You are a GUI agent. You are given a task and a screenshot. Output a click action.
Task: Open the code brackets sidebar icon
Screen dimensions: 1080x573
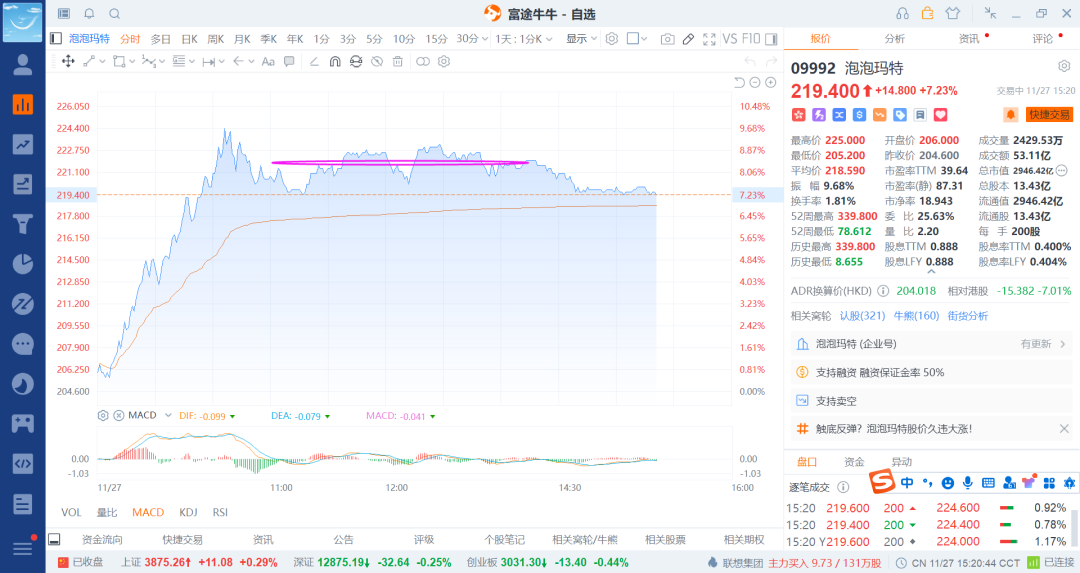[x=23, y=463]
